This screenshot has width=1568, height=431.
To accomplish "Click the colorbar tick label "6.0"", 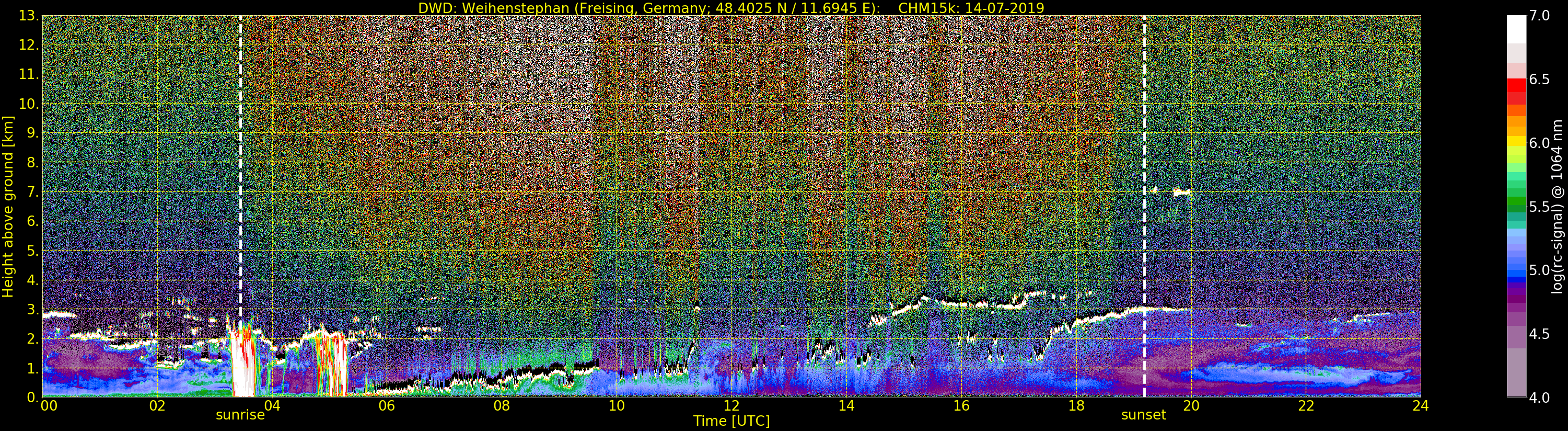I will (x=1539, y=143).
